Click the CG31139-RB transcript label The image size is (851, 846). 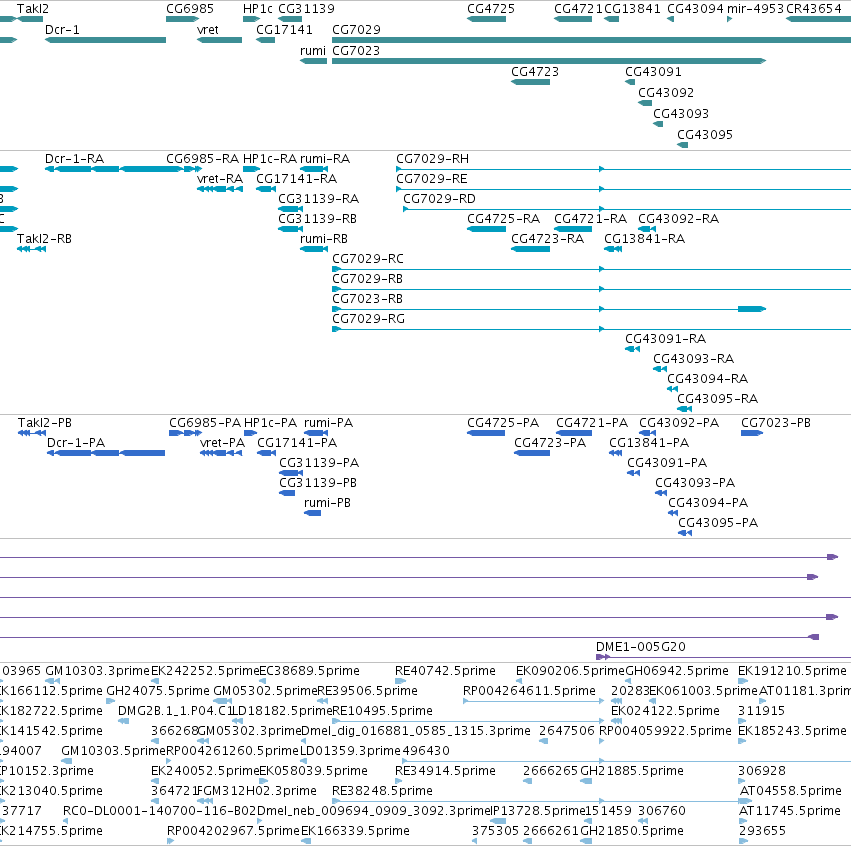(x=317, y=219)
